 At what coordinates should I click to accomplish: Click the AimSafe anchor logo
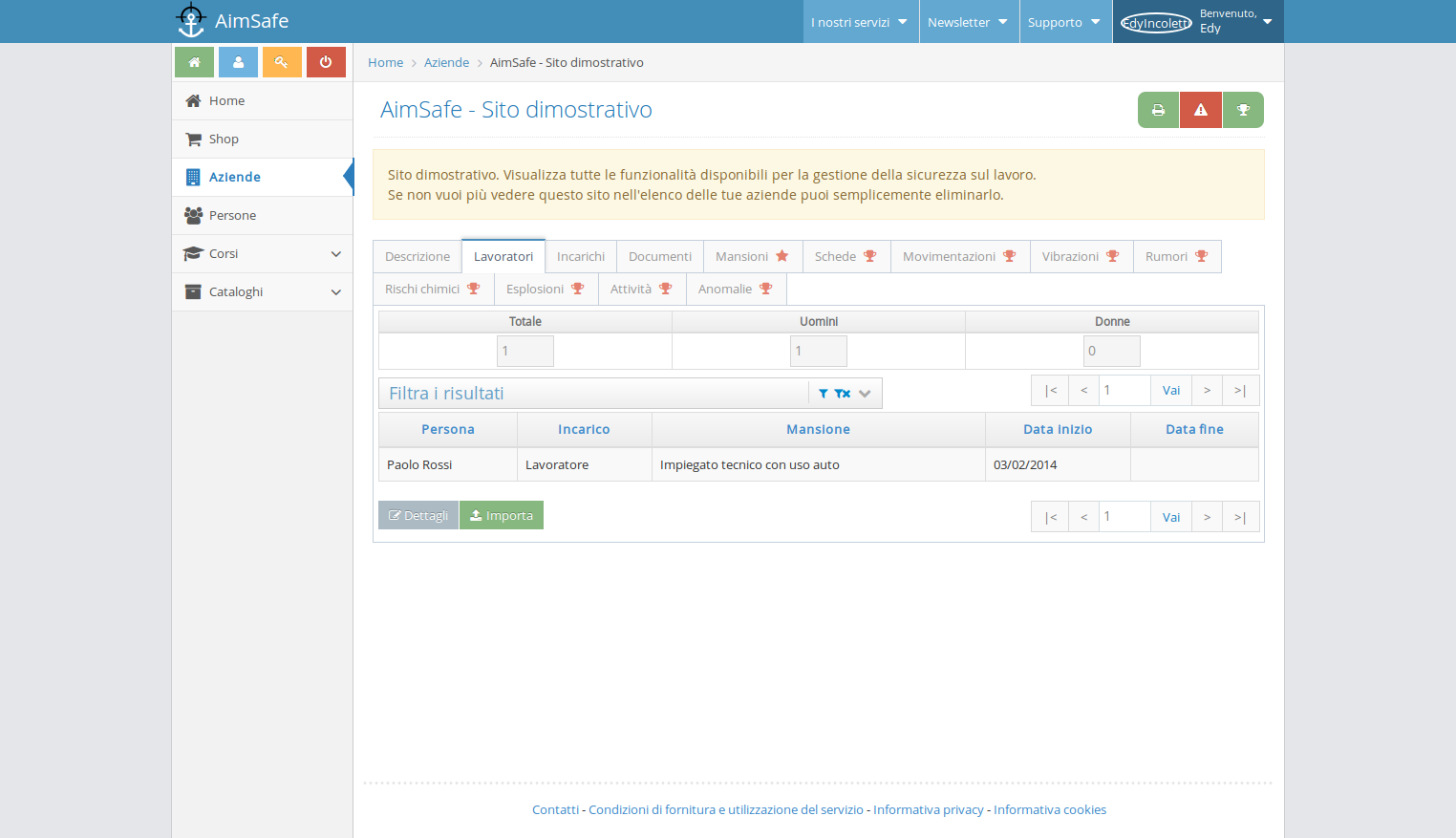[191, 20]
